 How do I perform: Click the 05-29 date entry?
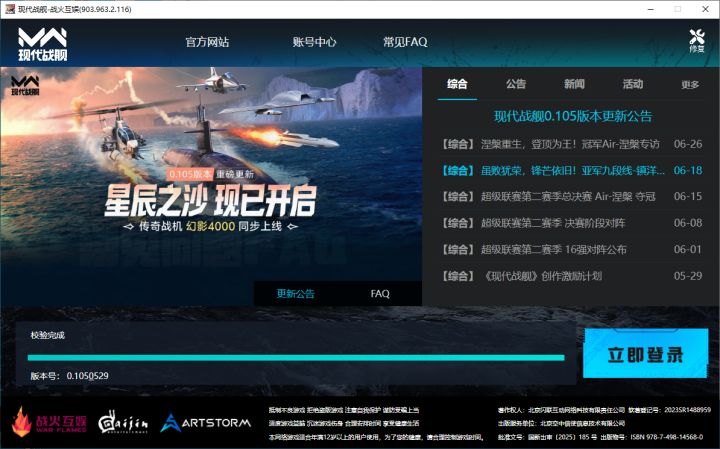pos(688,276)
